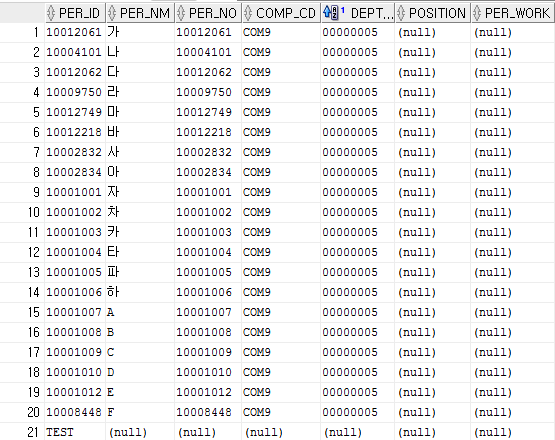
Task: Select PER_ID cell 10002832
Action: click(74, 152)
